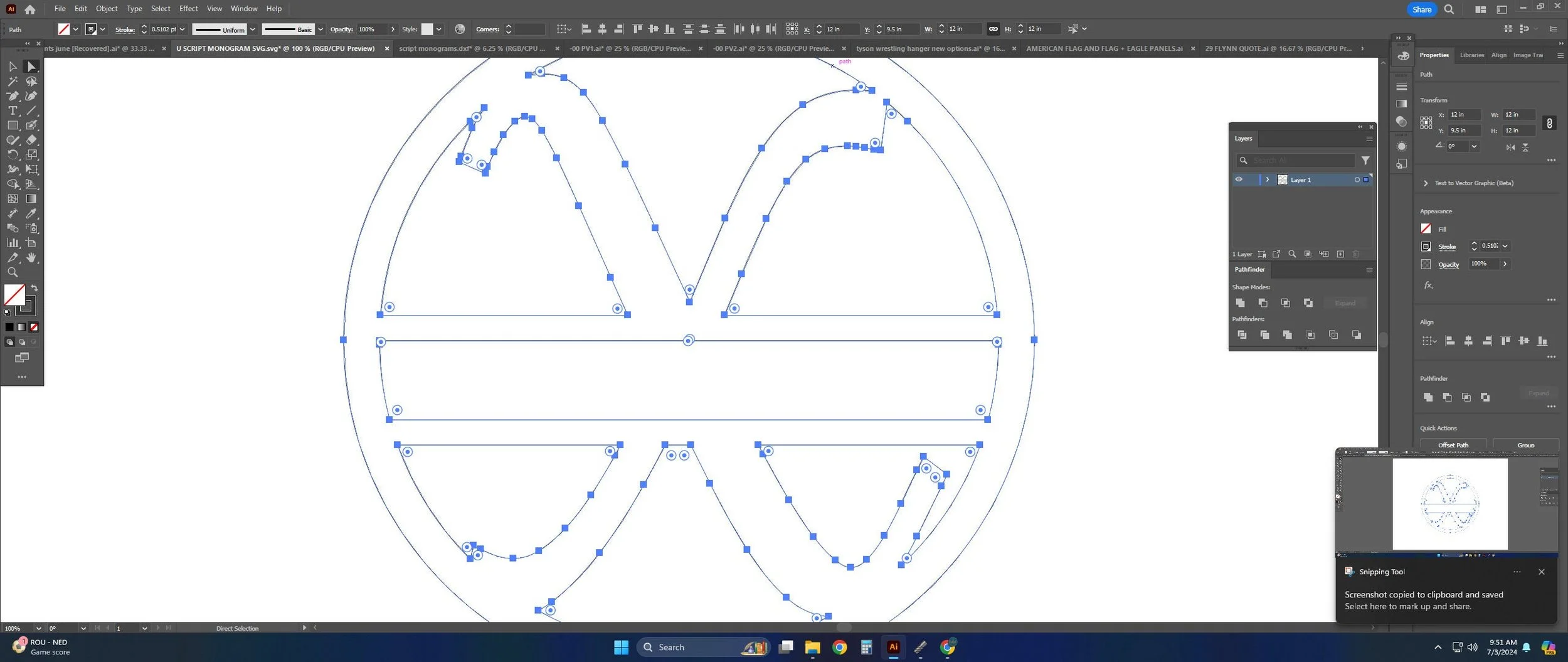Open Stroke weight dropdown in Appearance section

(1505, 246)
